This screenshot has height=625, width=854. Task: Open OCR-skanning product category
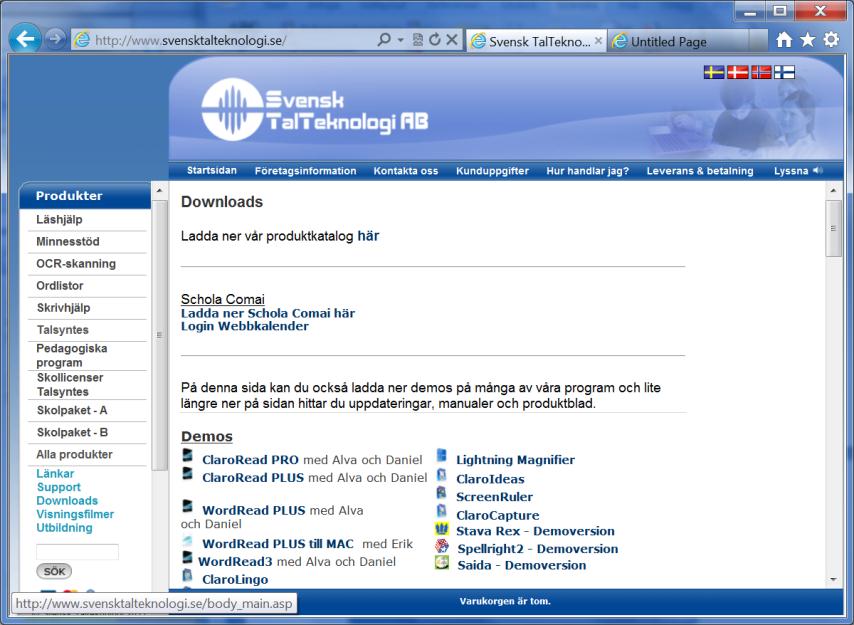[x=76, y=264]
